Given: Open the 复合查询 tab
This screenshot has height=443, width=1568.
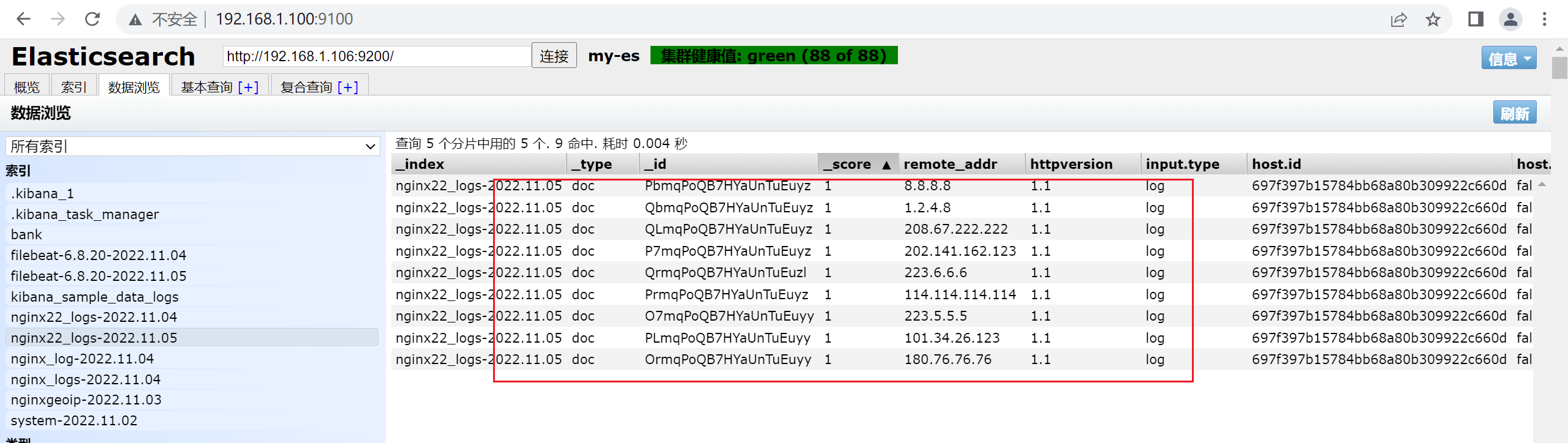Looking at the screenshot, I should pos(306,87).
